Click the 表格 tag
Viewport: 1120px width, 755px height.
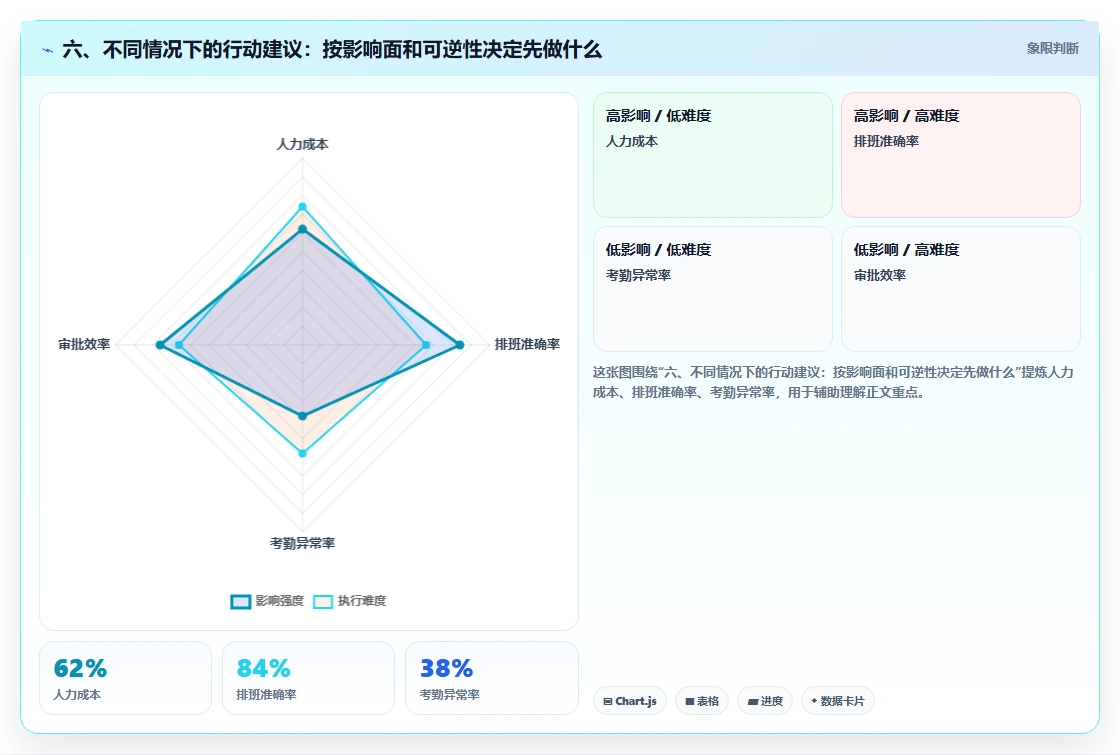pyautogui.click(x=701, y=701)
